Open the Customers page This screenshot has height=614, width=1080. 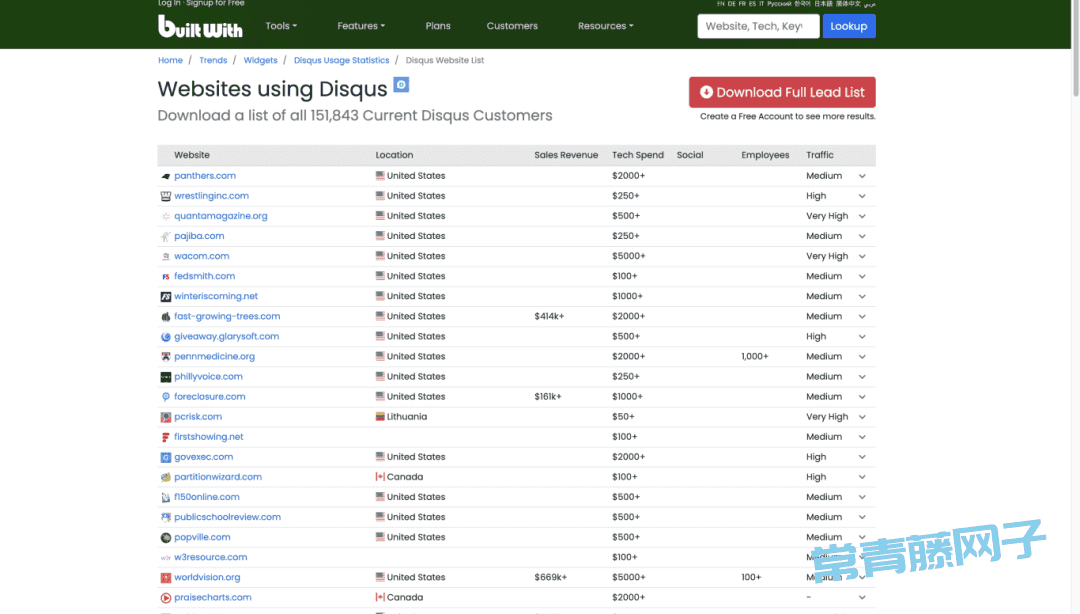[512, 26]
